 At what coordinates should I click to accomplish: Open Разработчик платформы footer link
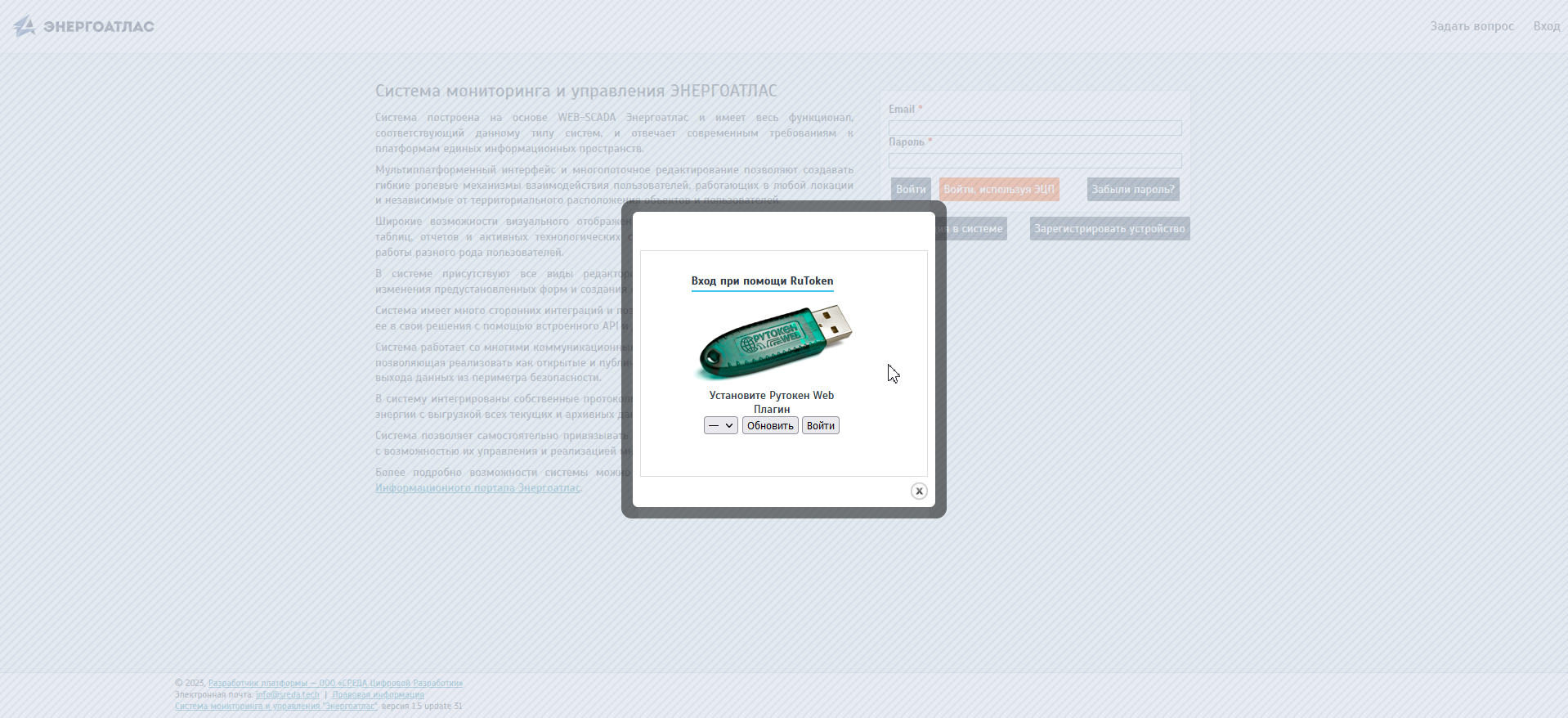coord(335,683)
